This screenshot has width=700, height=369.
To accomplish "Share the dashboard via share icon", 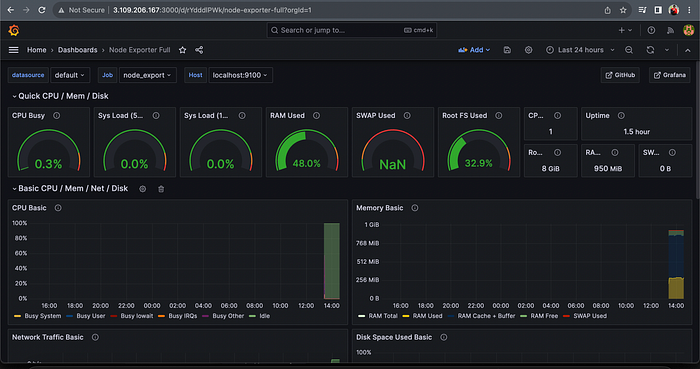I will tap(199, 50).
